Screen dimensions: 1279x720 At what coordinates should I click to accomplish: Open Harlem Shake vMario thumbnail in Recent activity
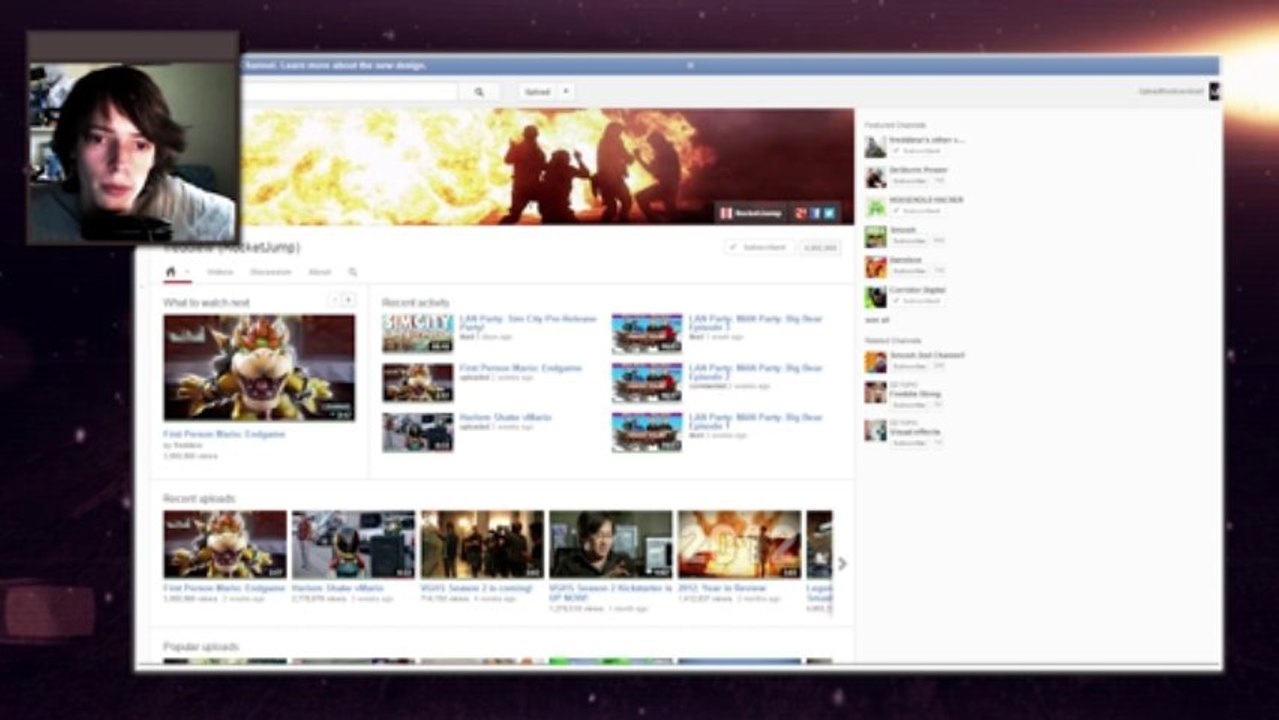pyautogui.click(x=417, y=432)
